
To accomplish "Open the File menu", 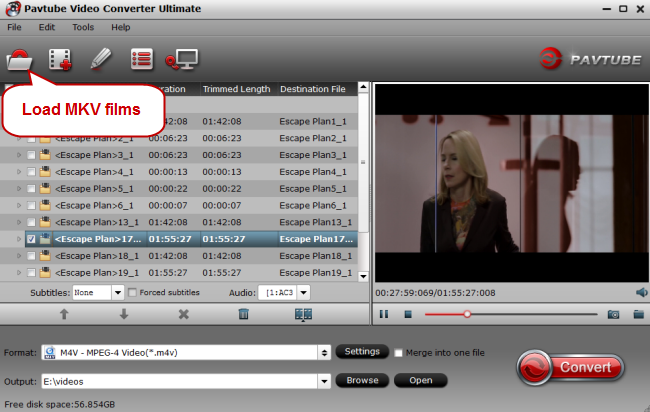I will [x=14, y=27].
